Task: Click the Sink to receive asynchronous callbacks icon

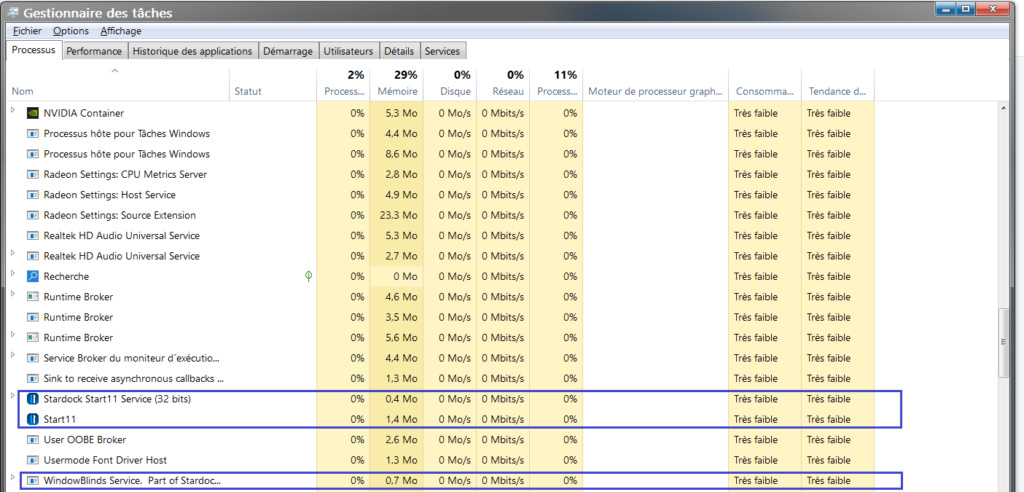Action: pyautogui.click(x=32, y=378)
